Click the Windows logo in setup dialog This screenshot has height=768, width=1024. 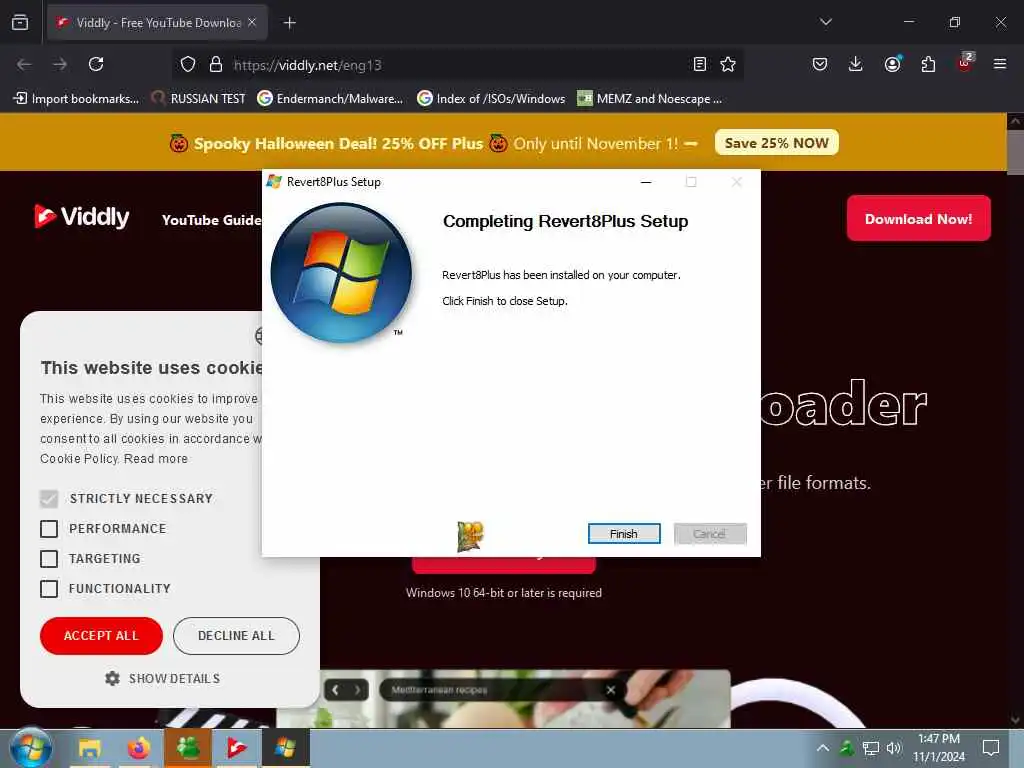[x=341, y=273]
